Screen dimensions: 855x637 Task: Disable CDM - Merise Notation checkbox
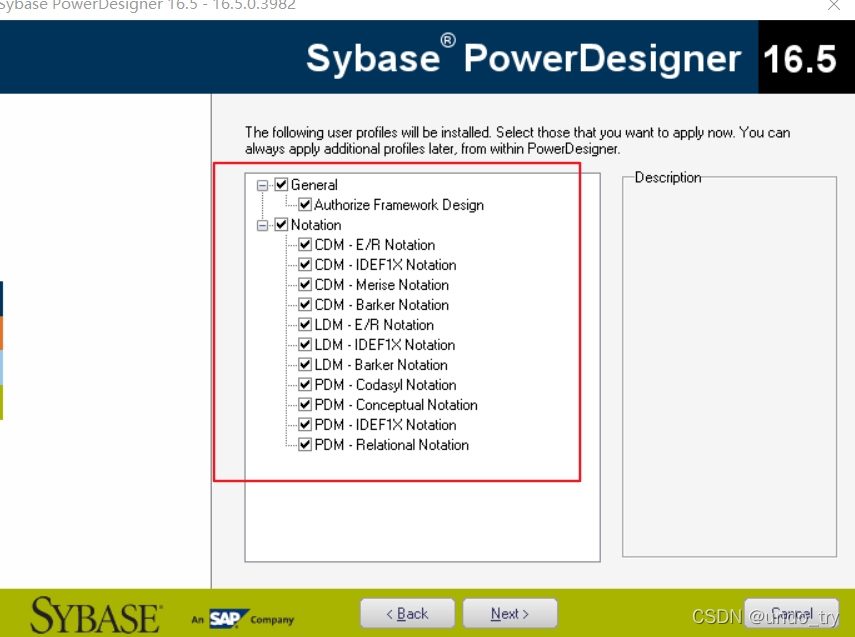(305, 284)
